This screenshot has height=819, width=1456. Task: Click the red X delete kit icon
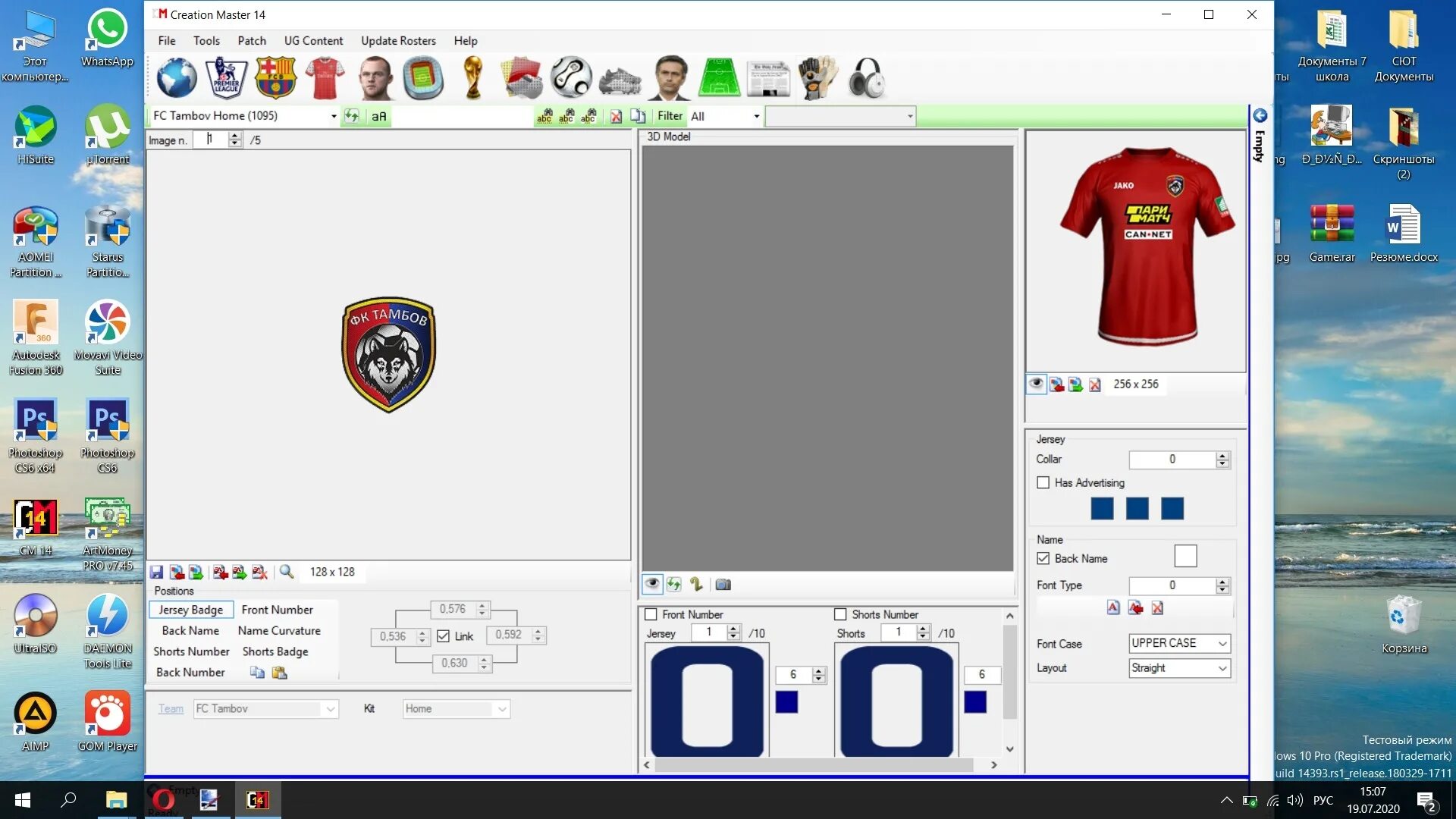click(616, 116)
